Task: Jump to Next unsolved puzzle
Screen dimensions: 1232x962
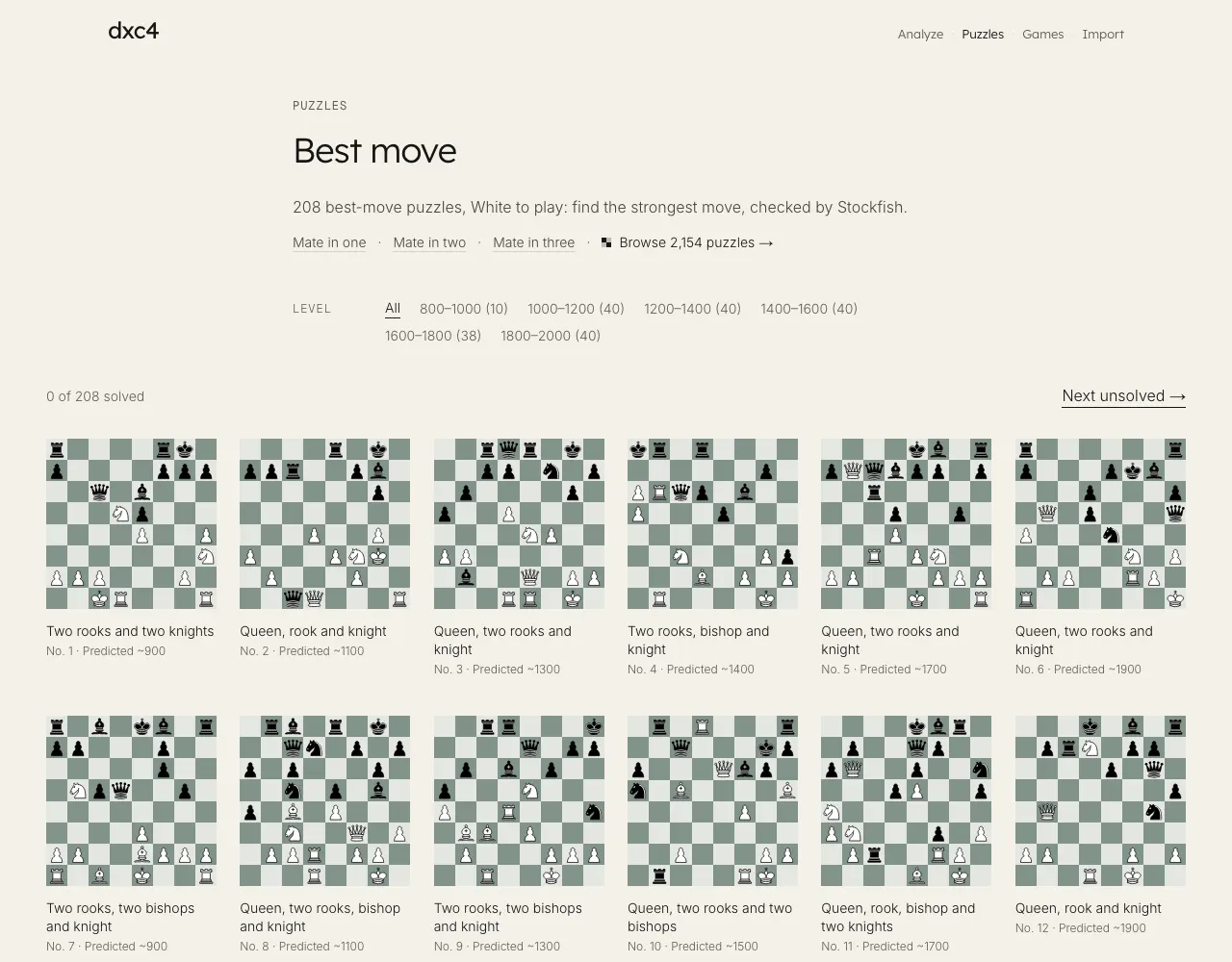Action: (x=1123, y=396)
